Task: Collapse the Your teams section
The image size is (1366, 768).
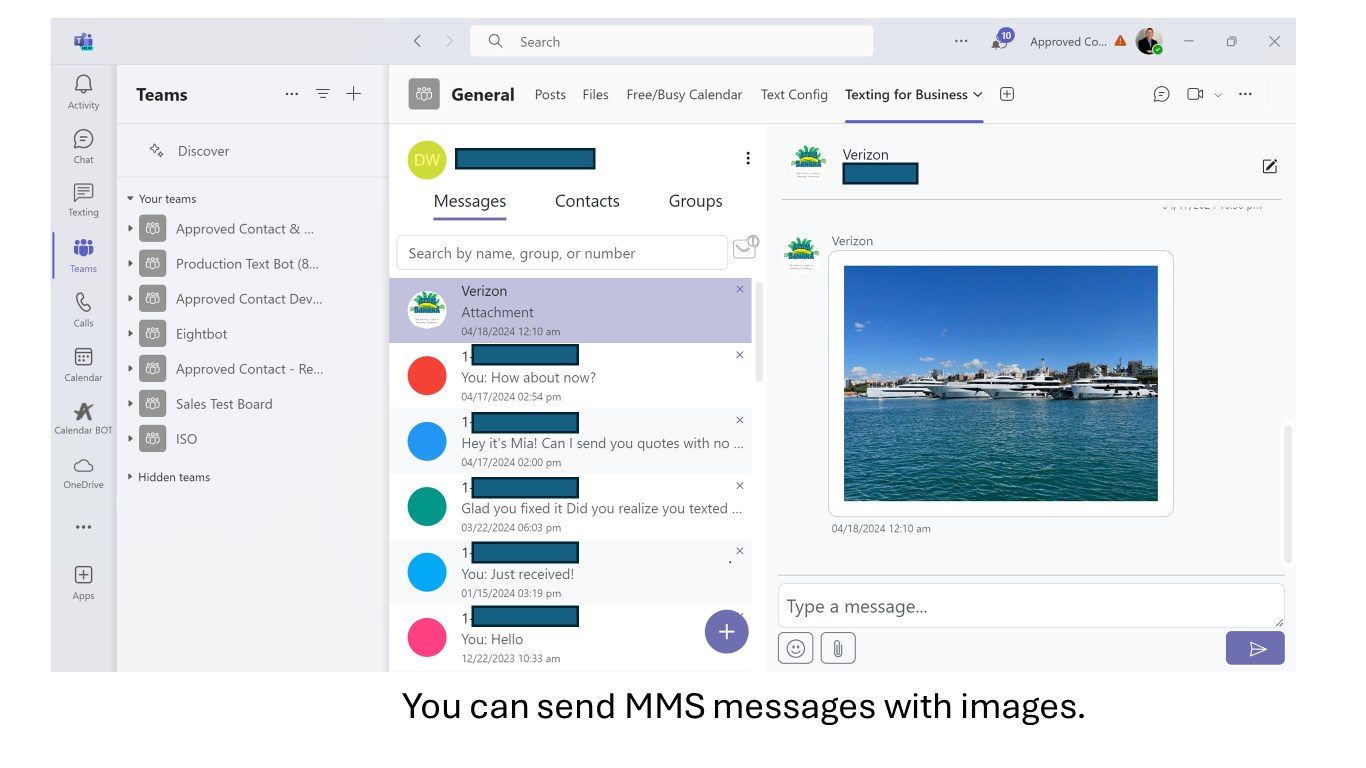Action: (130, 199)
